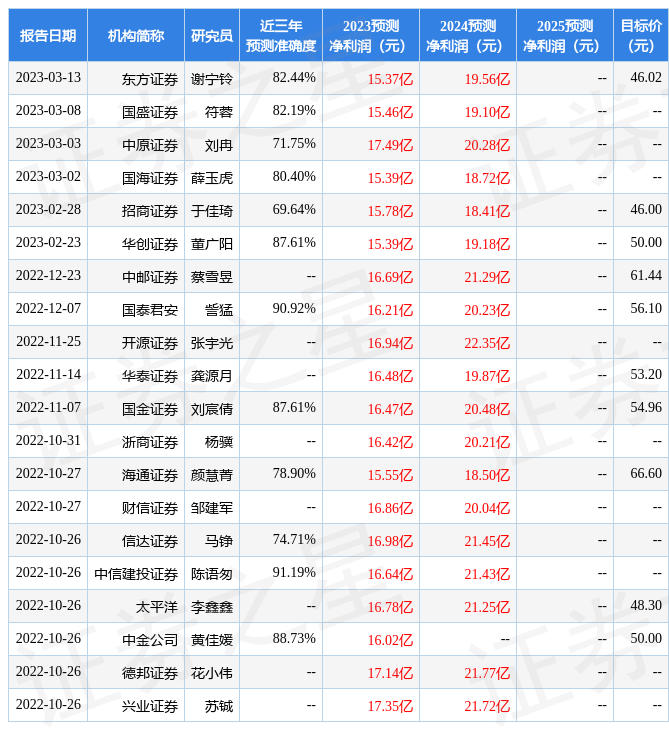
Task: Click researcher name 马铮
Action: tap(219, 541)
